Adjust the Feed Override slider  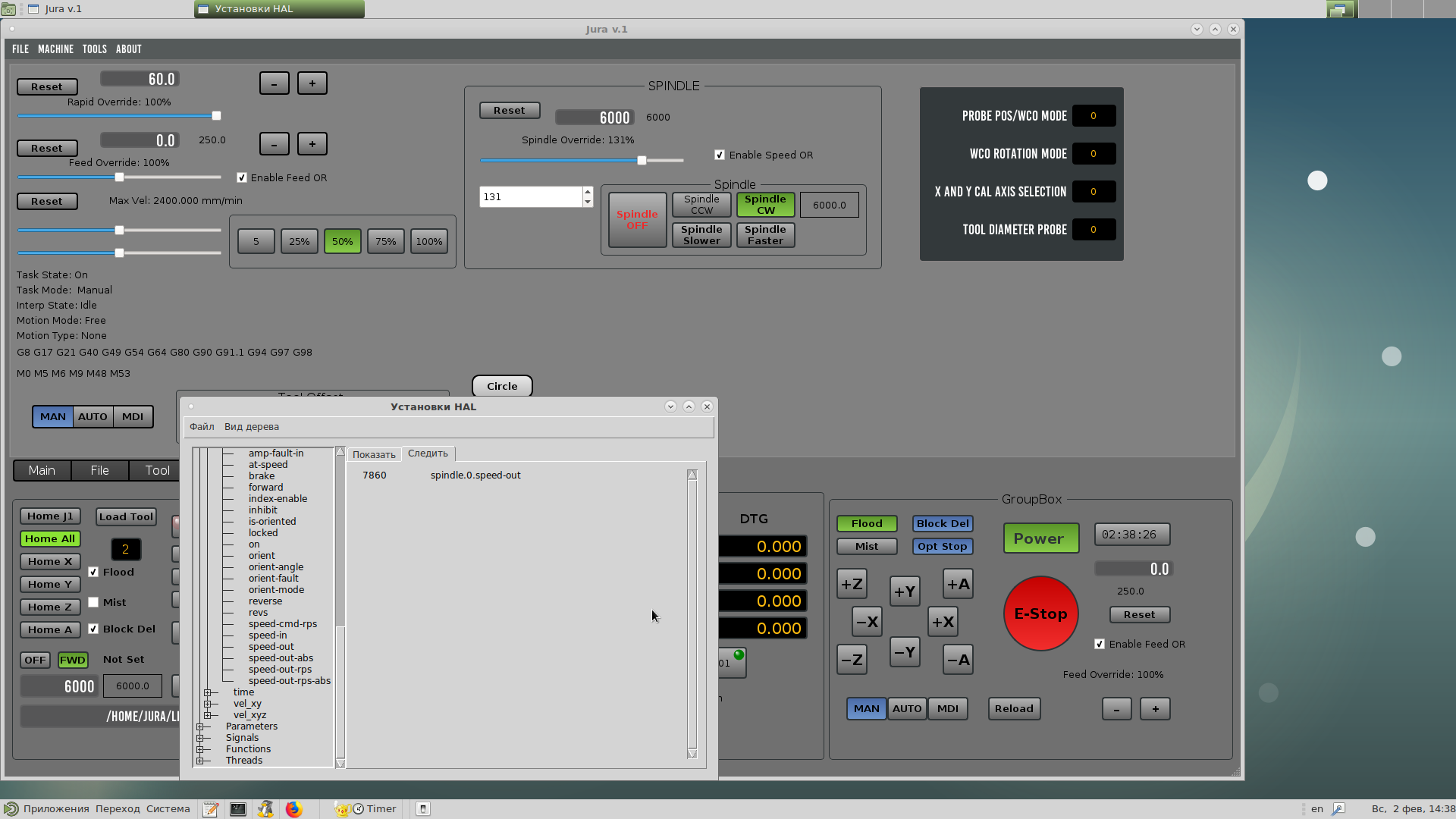[x=119, y=177]
